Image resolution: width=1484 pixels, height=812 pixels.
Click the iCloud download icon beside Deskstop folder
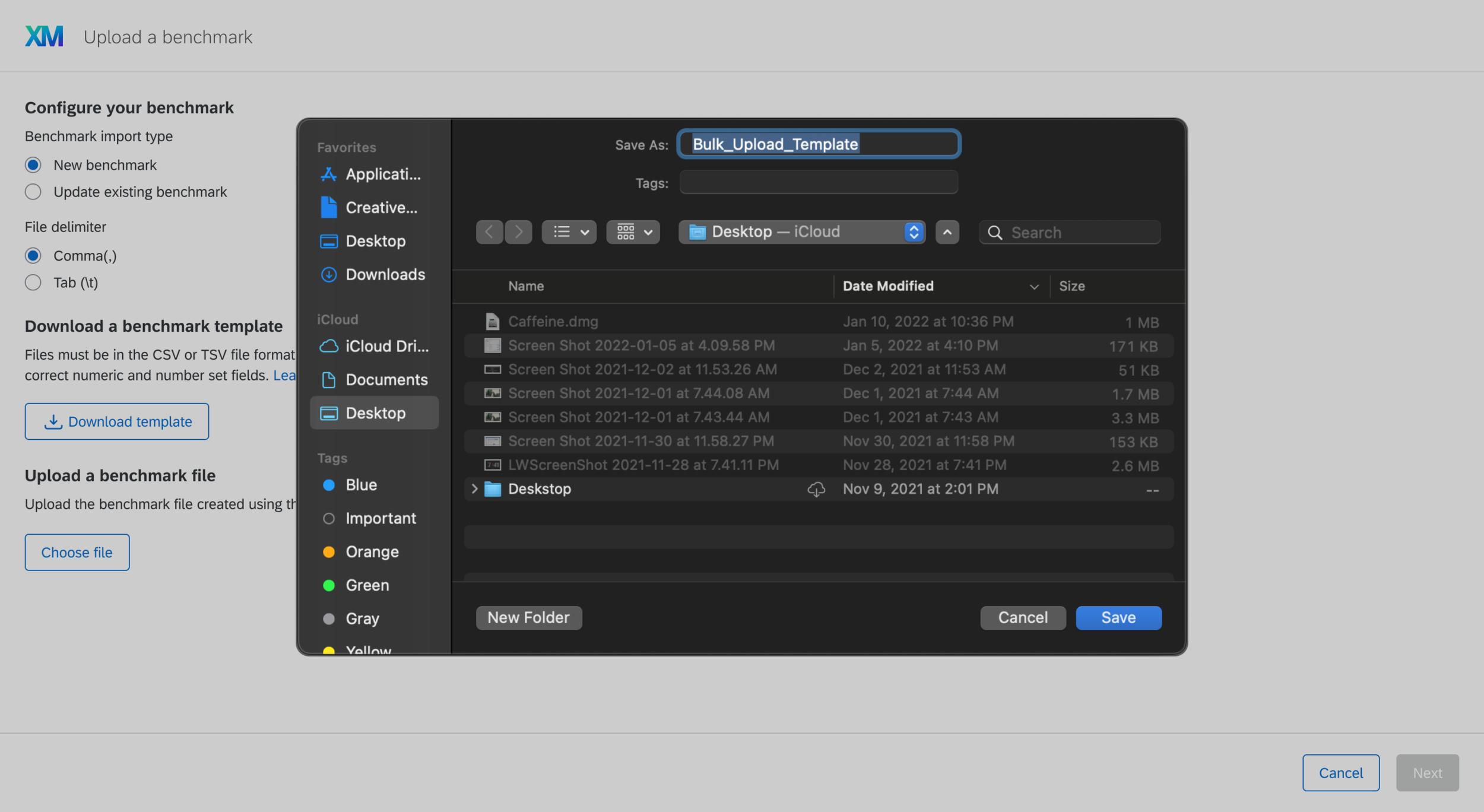tap(816, 489)
